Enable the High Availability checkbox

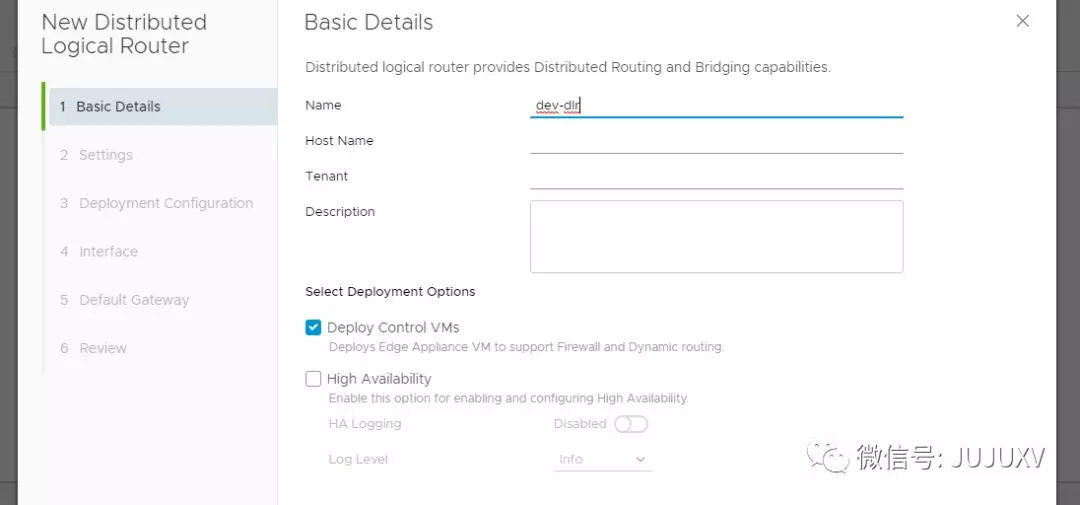(313, 379)
